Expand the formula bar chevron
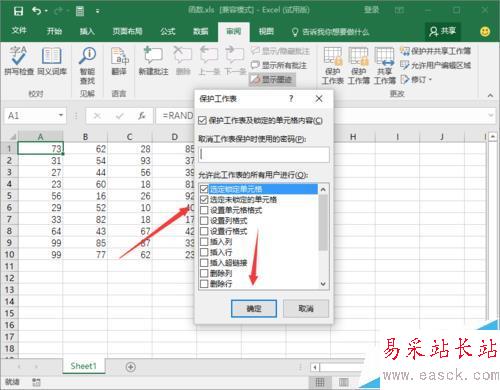This screenshot has height=390, width=500. pos(491,115)
